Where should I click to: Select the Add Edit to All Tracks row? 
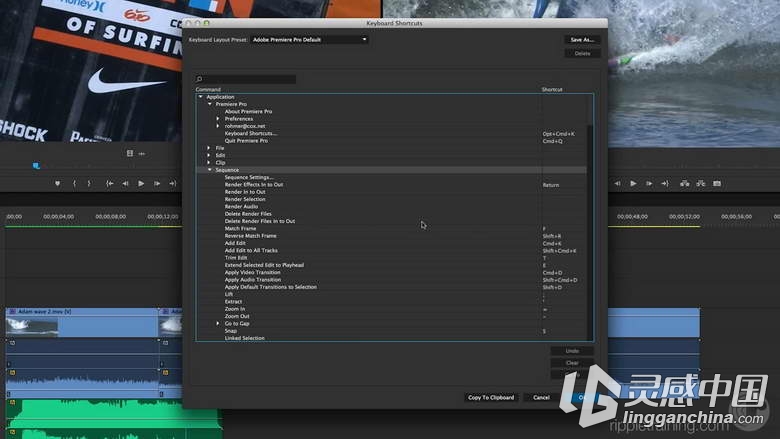pyautogui.click(x=391, y=251)
